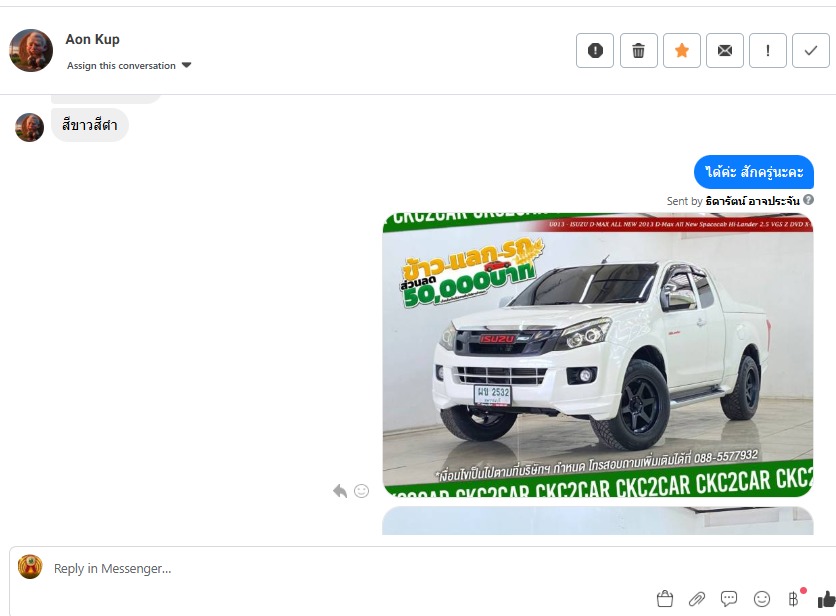Screen dimensions: 836x616
Task: Attach a file with paperclip icon
Action: (697, 599)
